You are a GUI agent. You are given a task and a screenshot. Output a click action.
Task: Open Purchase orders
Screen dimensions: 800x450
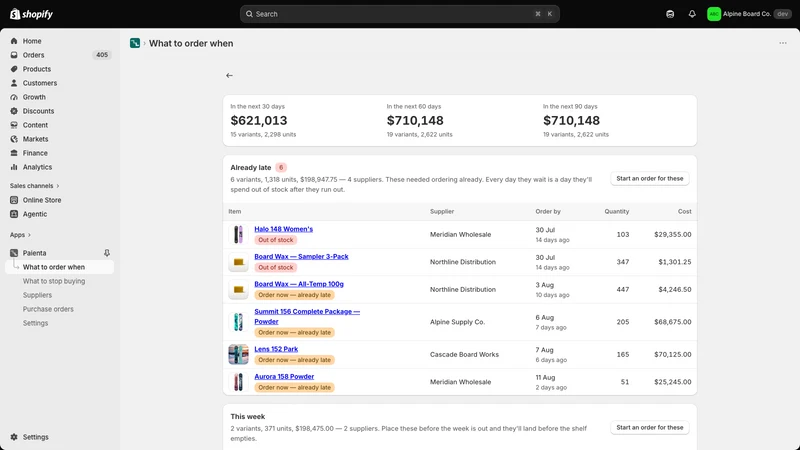[x=48, y=309]
